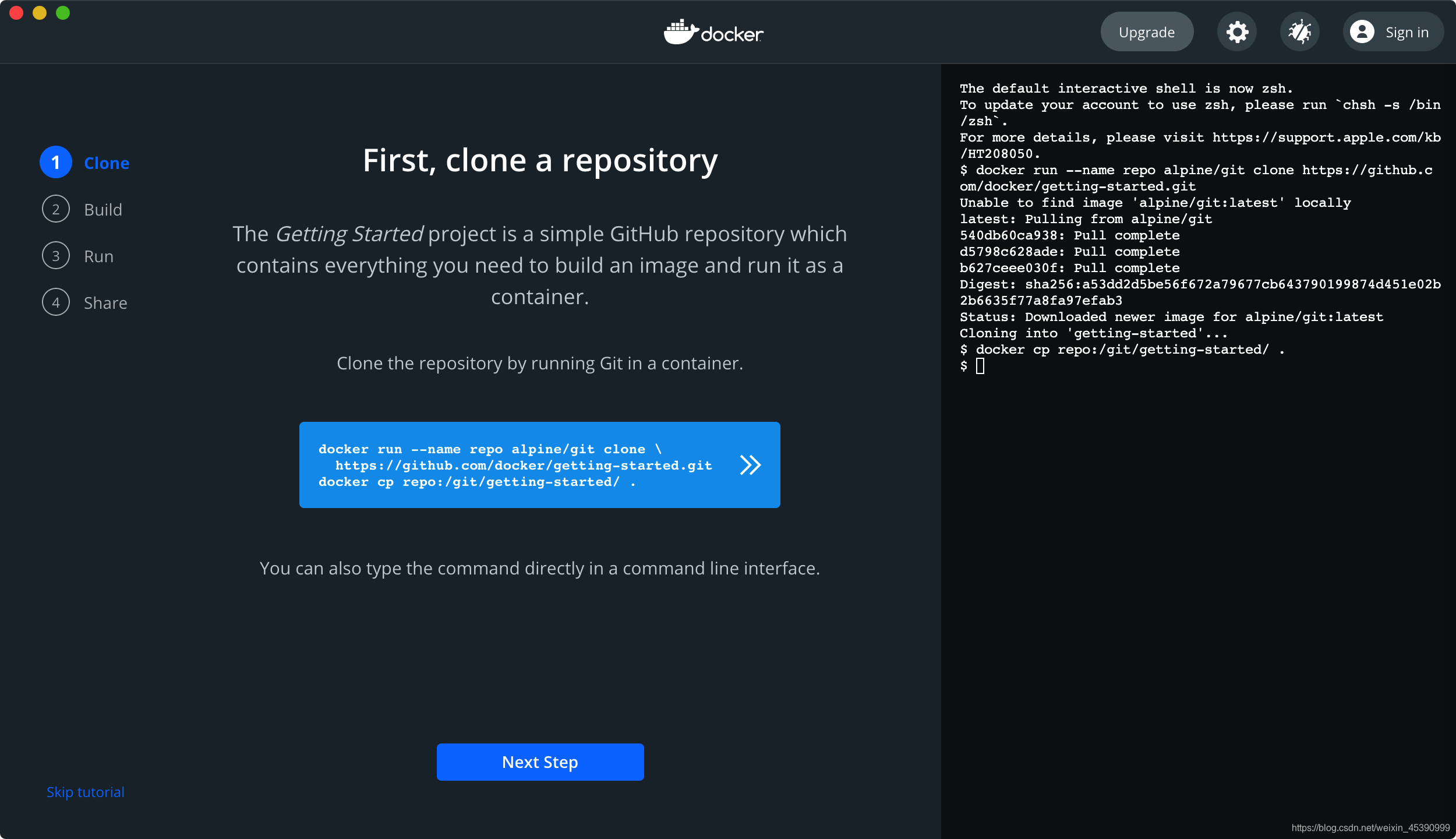Click 'd5798c628ade: Pull complete' terminal line
The height and width of the screenshot is (839, 1456).
pos(1069,252)
